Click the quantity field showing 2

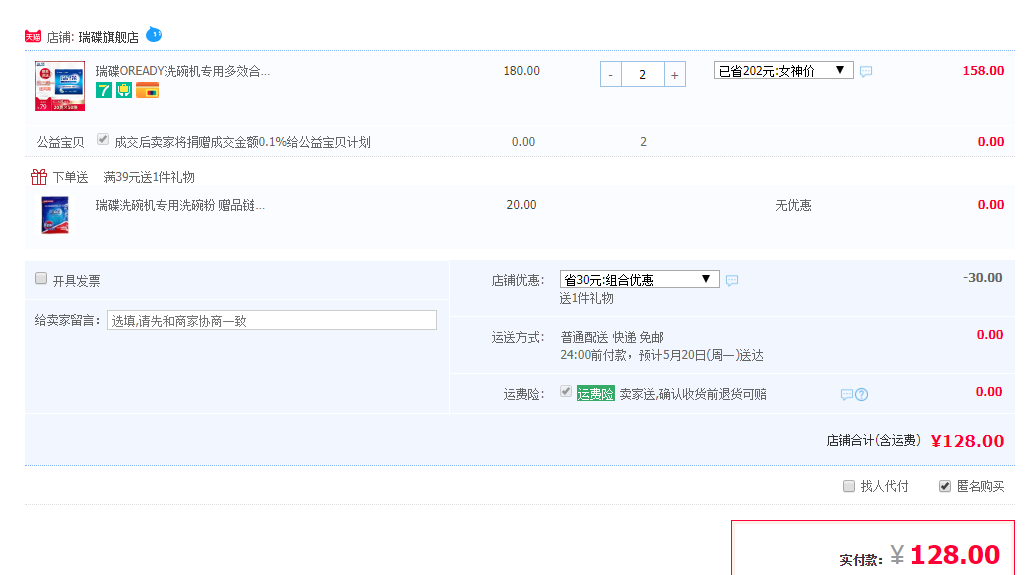[642, 75]
